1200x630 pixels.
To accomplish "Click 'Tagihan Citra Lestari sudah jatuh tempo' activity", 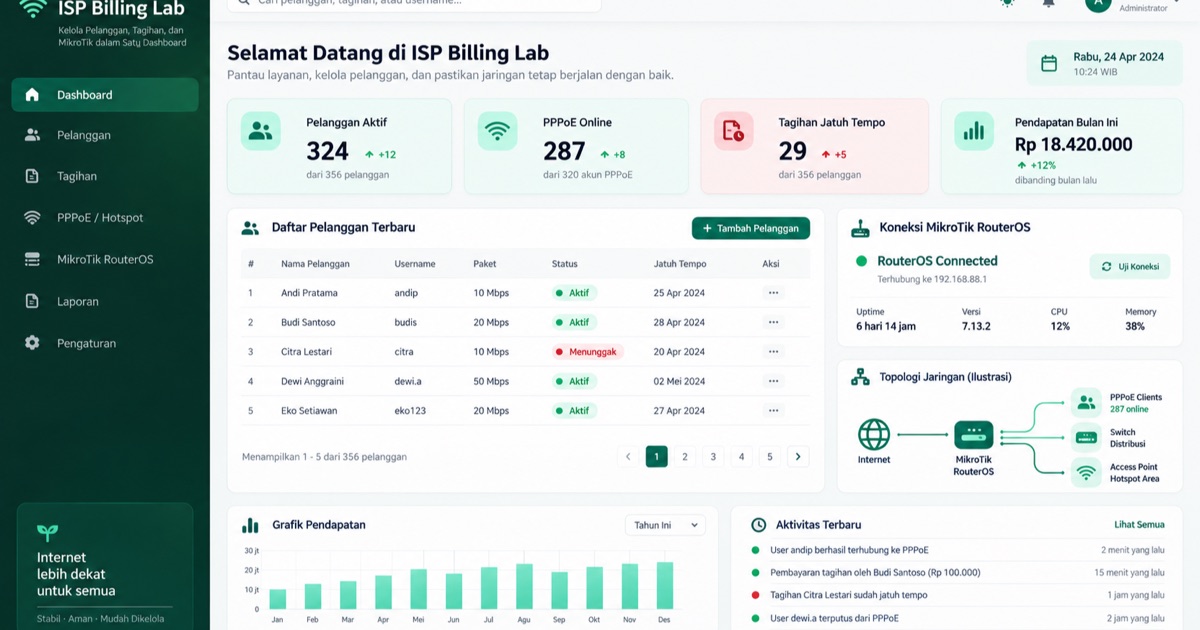I will click(848, 595).
